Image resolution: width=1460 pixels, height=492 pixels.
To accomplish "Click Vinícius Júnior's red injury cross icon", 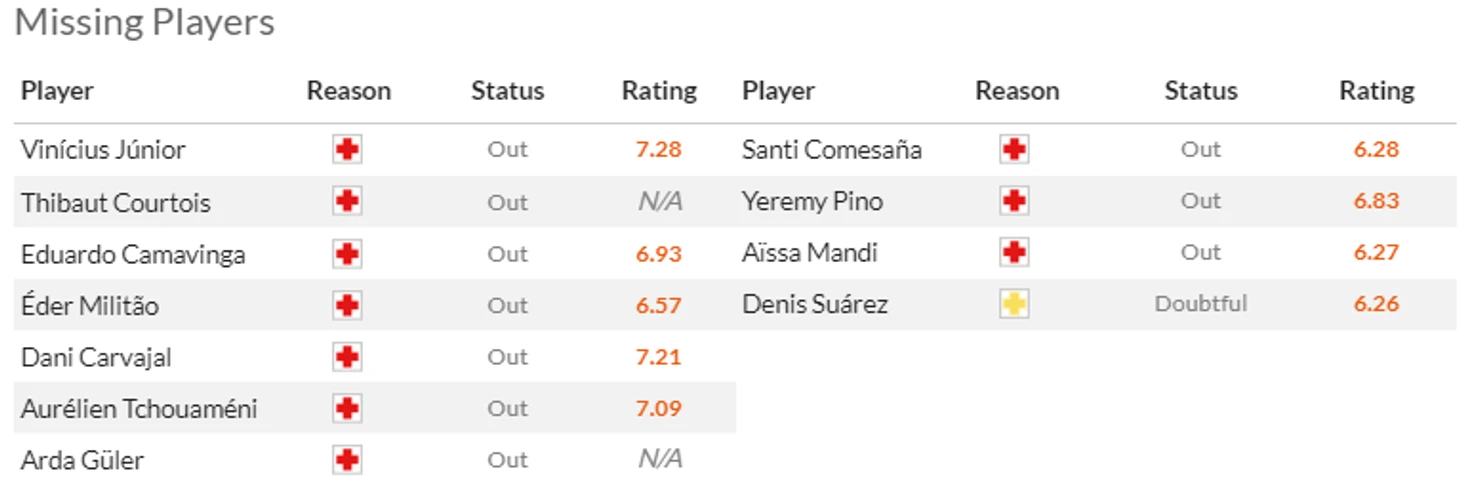I will coord(347,150).
